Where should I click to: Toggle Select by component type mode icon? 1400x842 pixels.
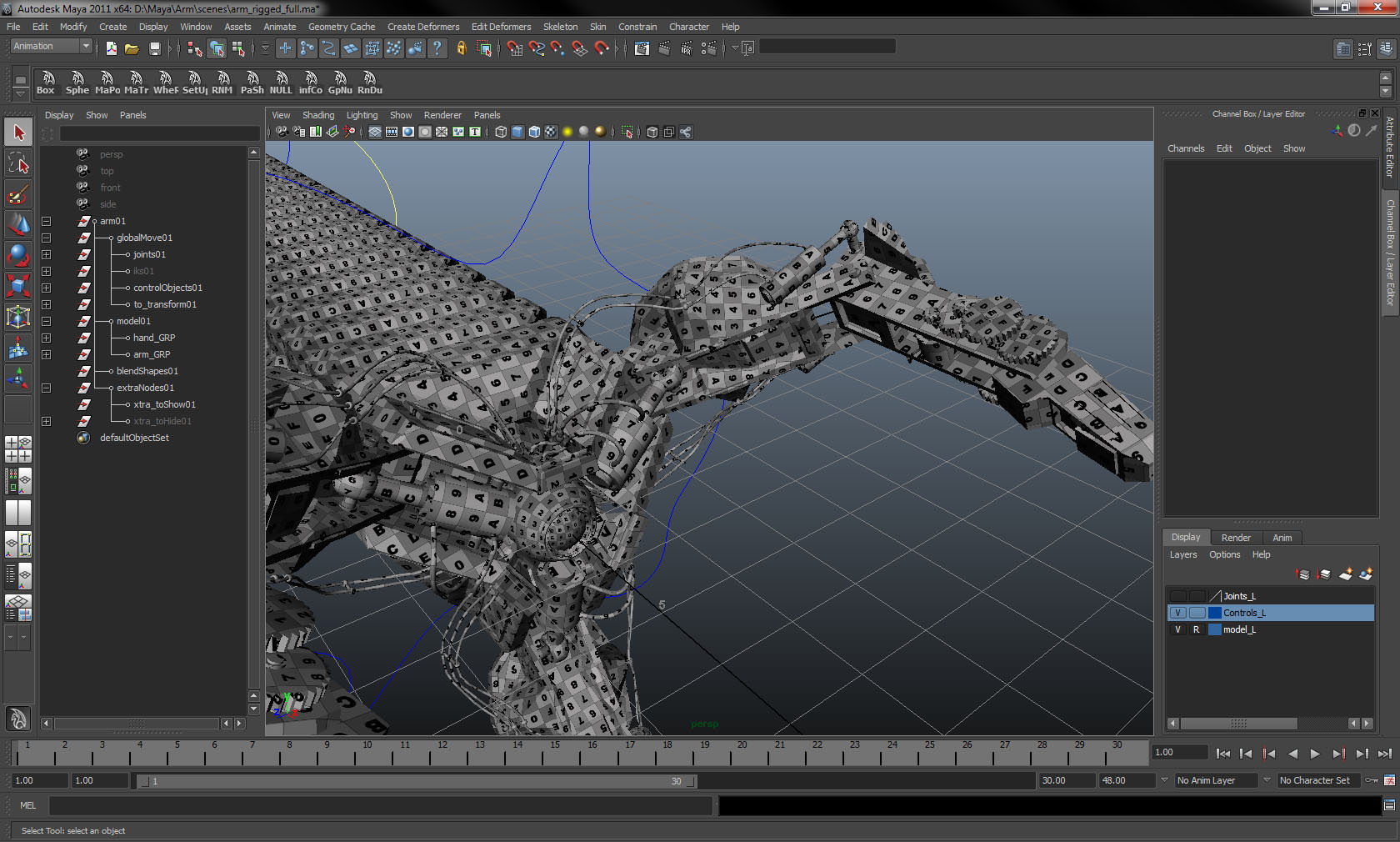[238, 48]
